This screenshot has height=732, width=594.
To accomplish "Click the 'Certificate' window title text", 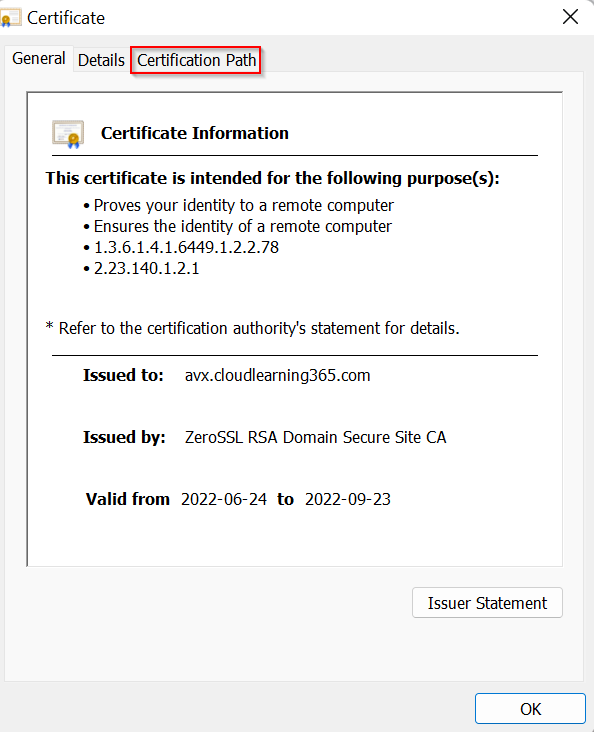I will 66,18.
